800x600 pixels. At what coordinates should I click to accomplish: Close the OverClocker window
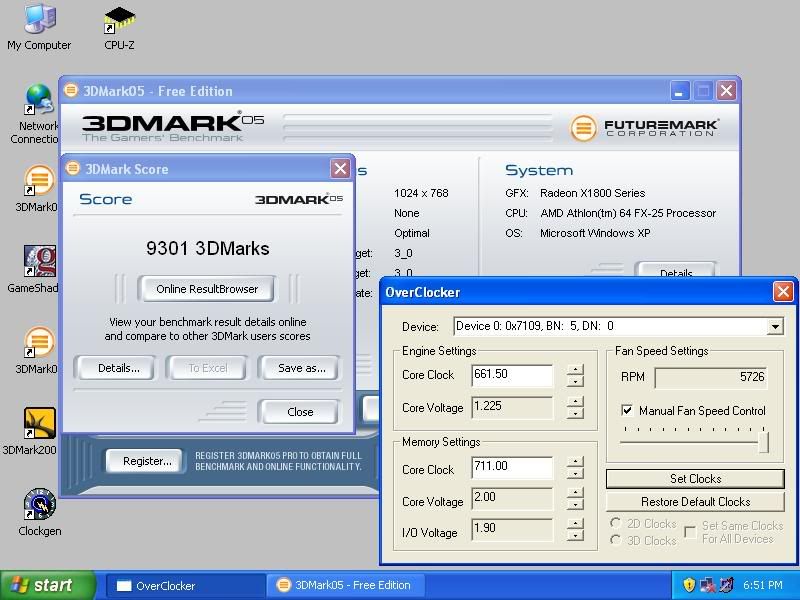click(782, 292)
